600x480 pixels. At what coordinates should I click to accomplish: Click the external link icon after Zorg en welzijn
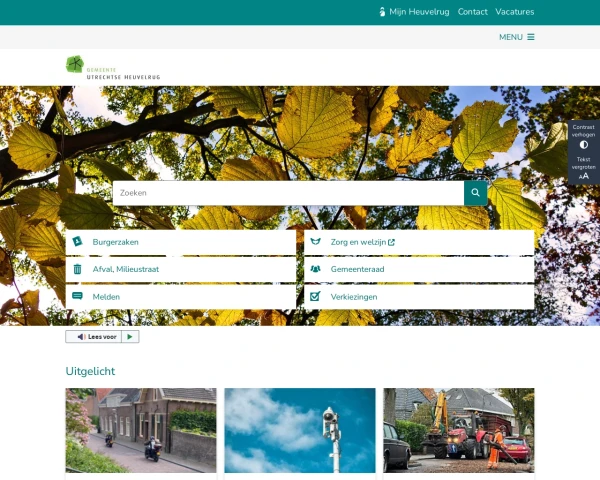(391, 242)
